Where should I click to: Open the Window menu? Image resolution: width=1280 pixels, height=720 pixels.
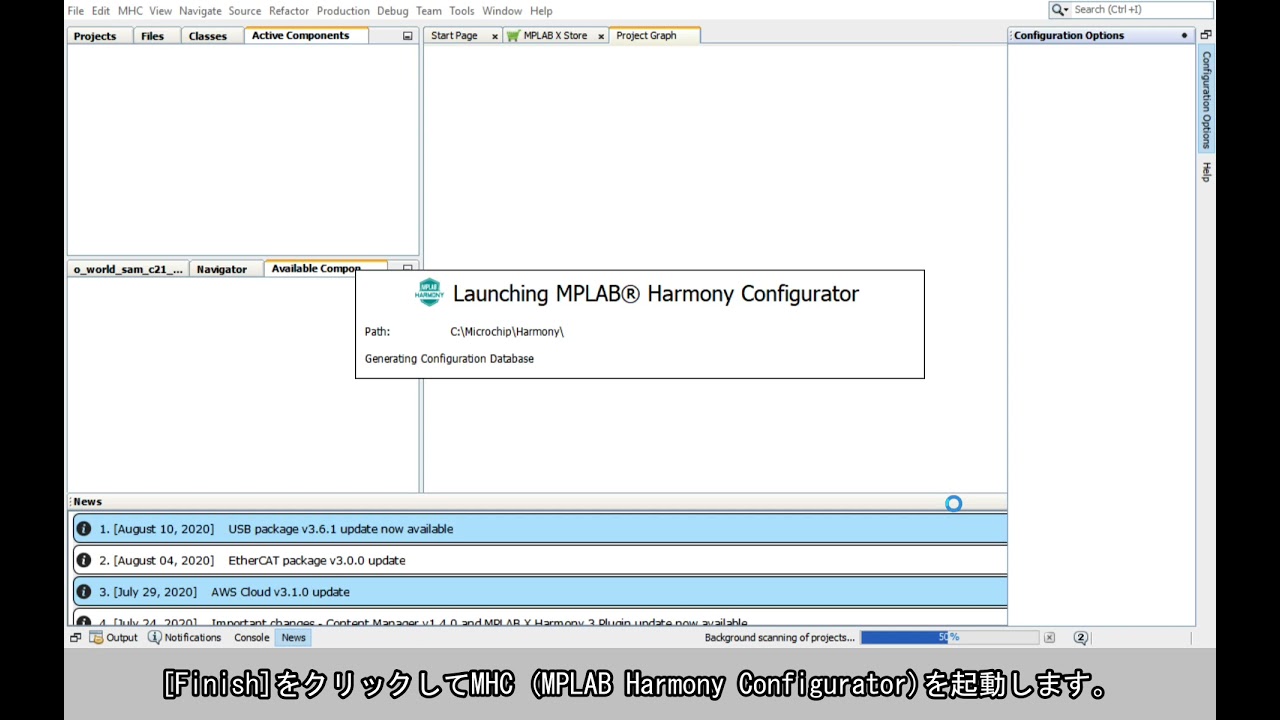pos(502,11)
